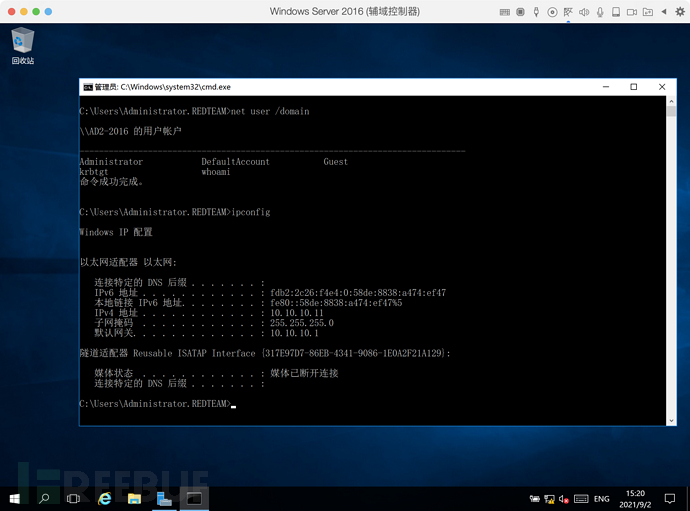
Task: Maximize the cmd.exe window
Action: click(634, 87)
